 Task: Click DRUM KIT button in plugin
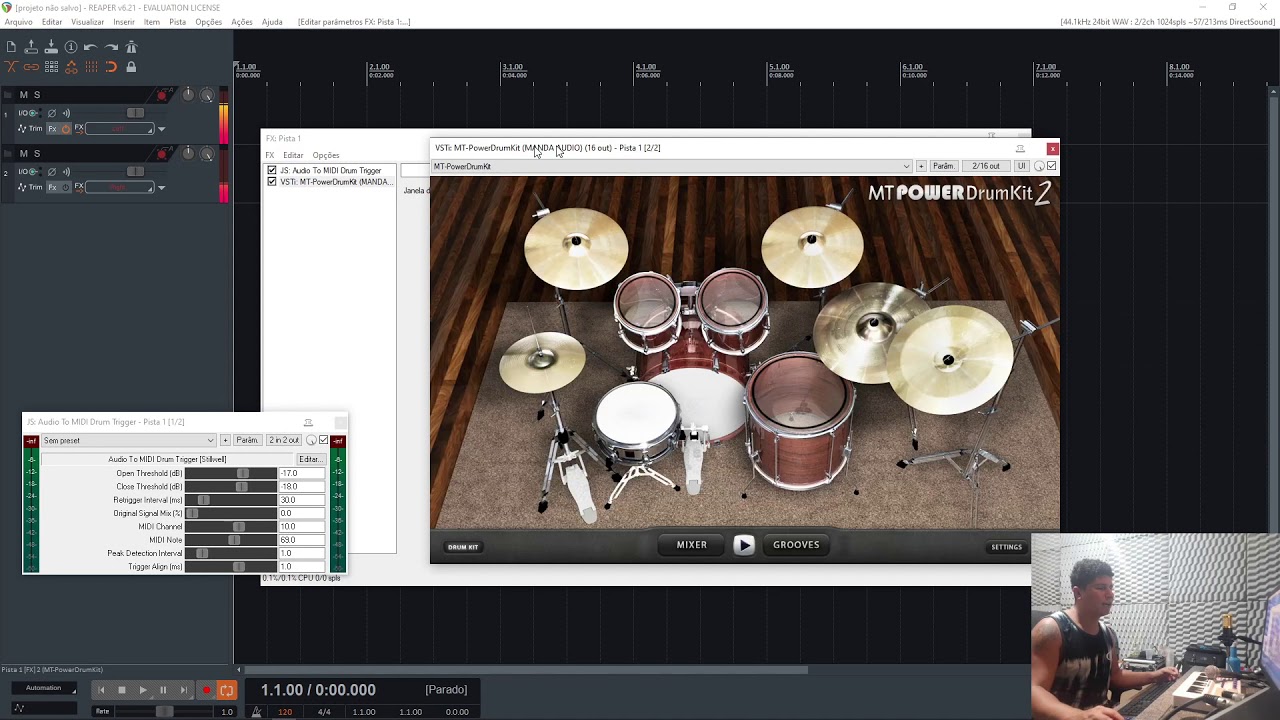click(x=463, y=547)
